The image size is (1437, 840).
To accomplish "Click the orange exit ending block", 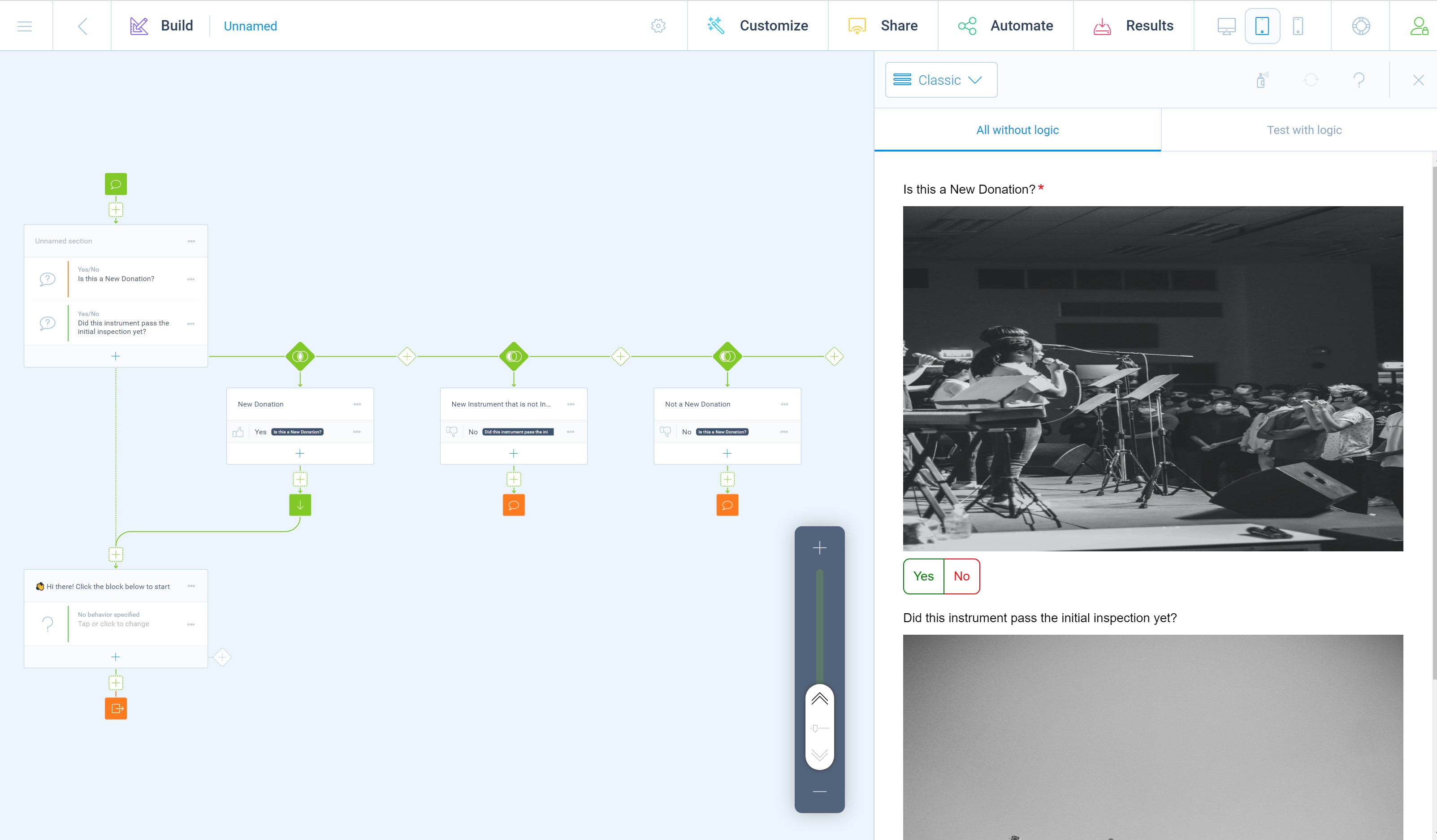I will point(116,708).
